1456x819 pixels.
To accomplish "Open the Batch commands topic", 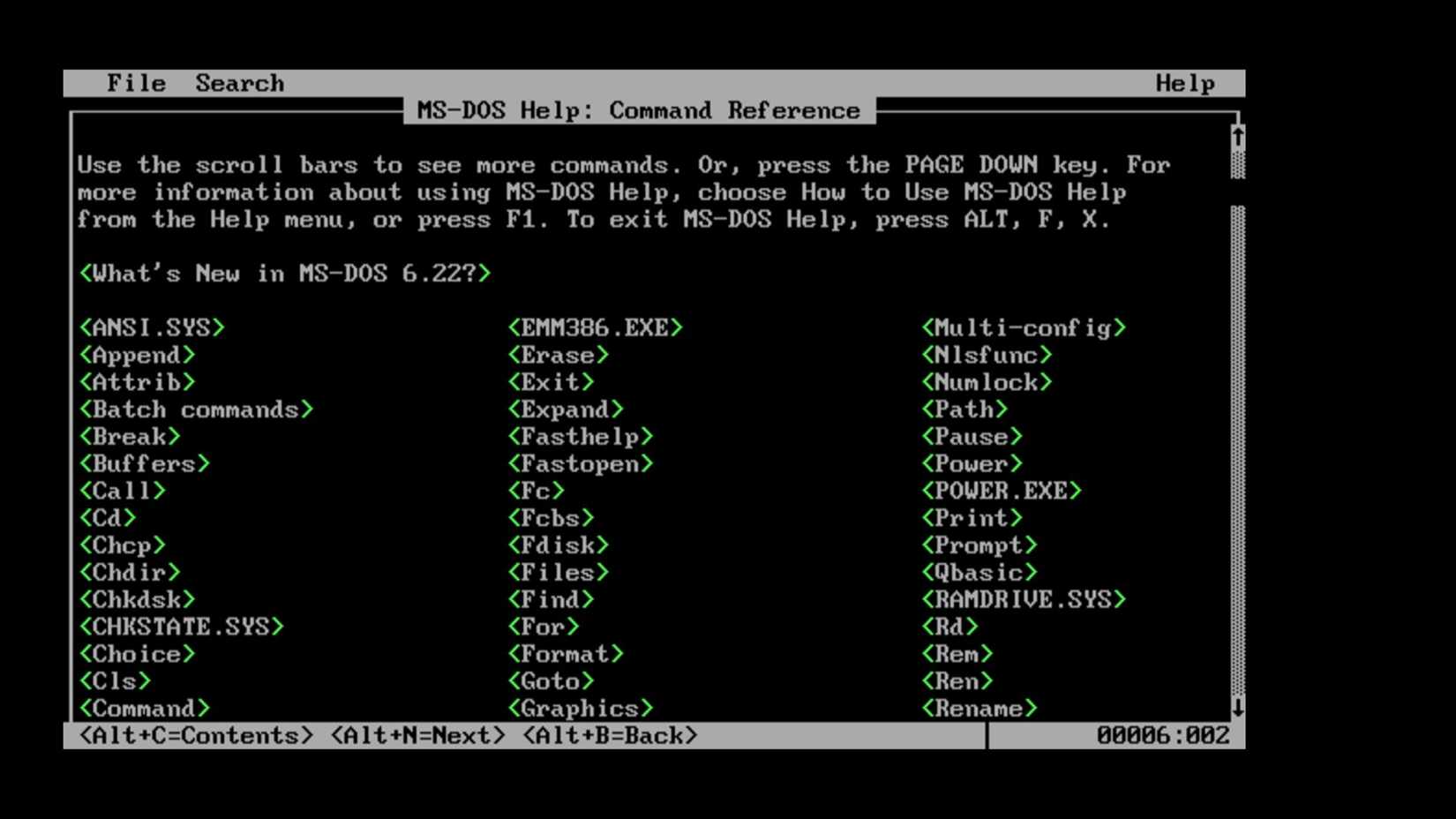I will 196,409.
